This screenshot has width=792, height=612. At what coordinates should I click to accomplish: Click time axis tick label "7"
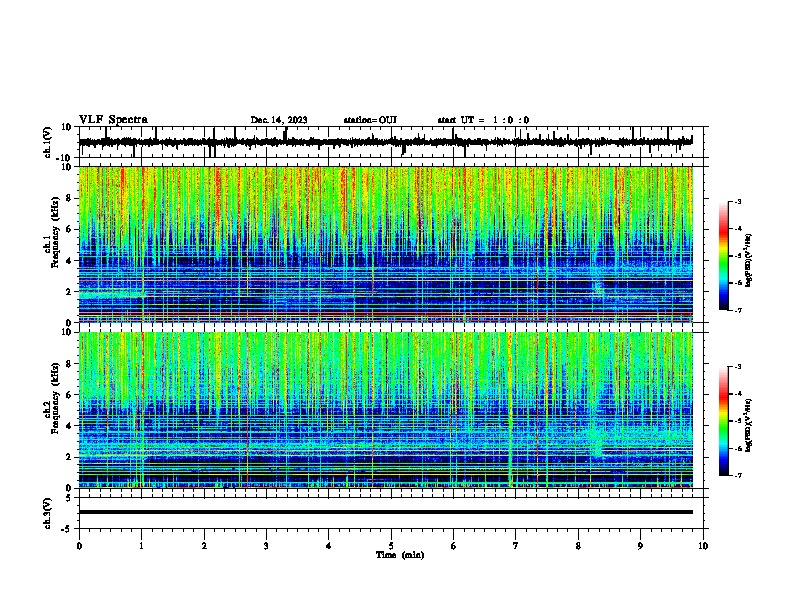[x=516, y=546]
